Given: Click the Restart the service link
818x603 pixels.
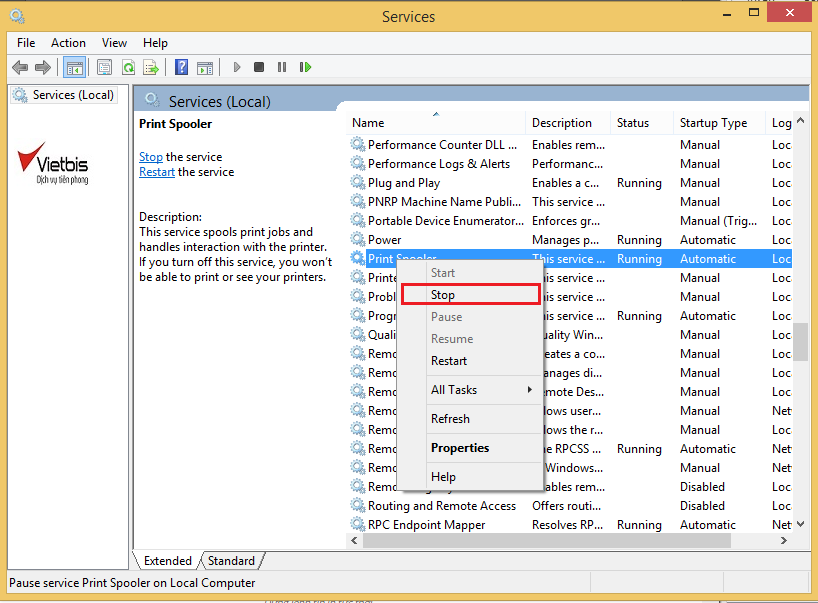Looking at the screenshot, I should point(157,172).
